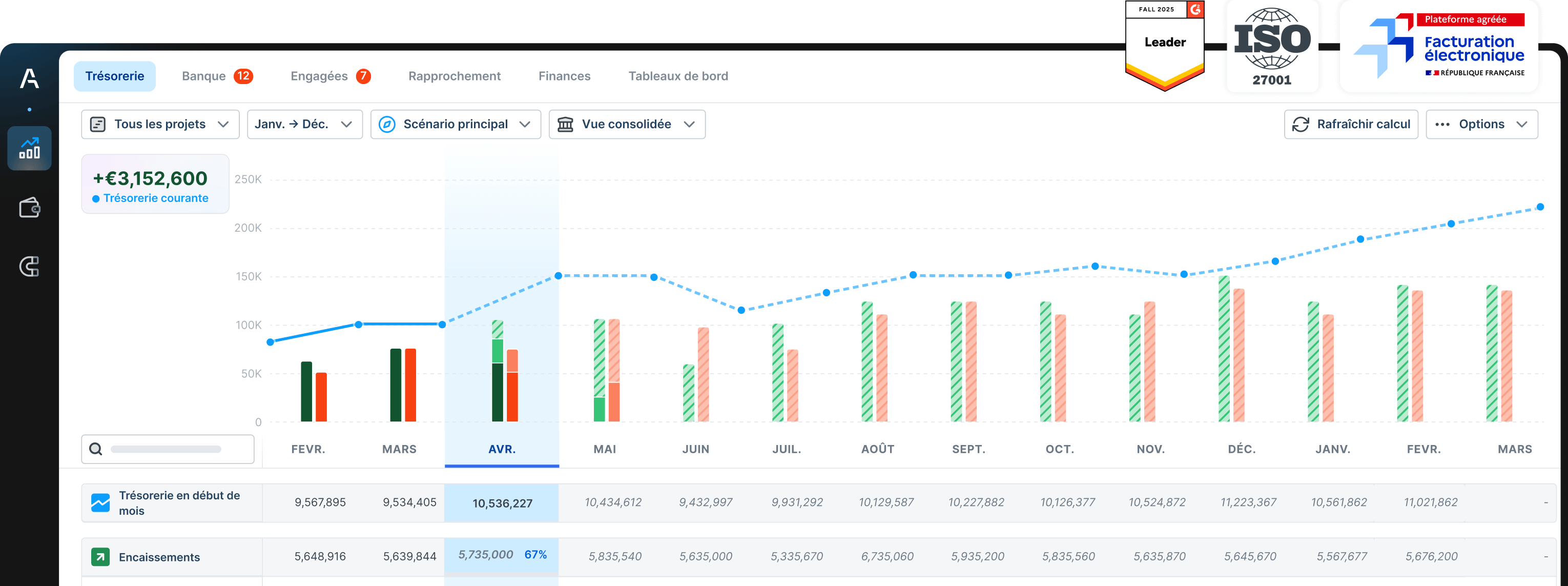Click the refresh arrows icon on Rafraîchir calcul
1568x586 pixels.
point(1300,124)
